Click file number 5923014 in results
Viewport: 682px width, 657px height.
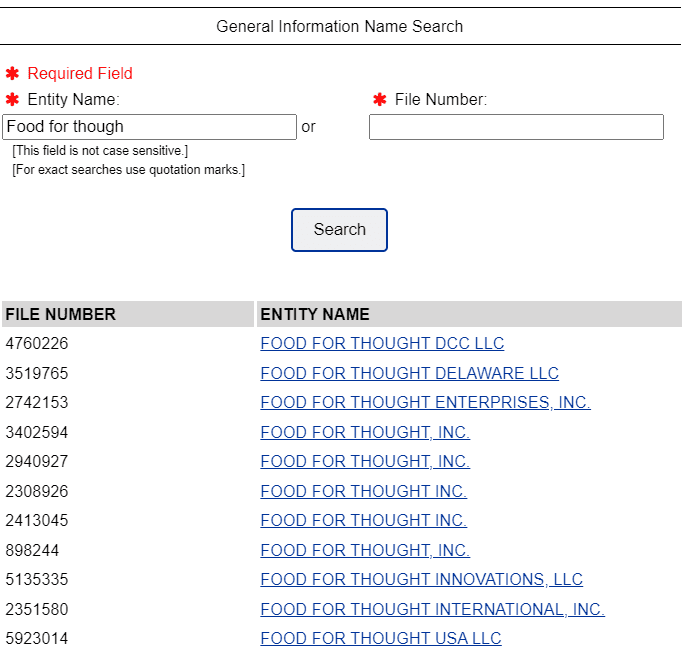pos(37,639)
